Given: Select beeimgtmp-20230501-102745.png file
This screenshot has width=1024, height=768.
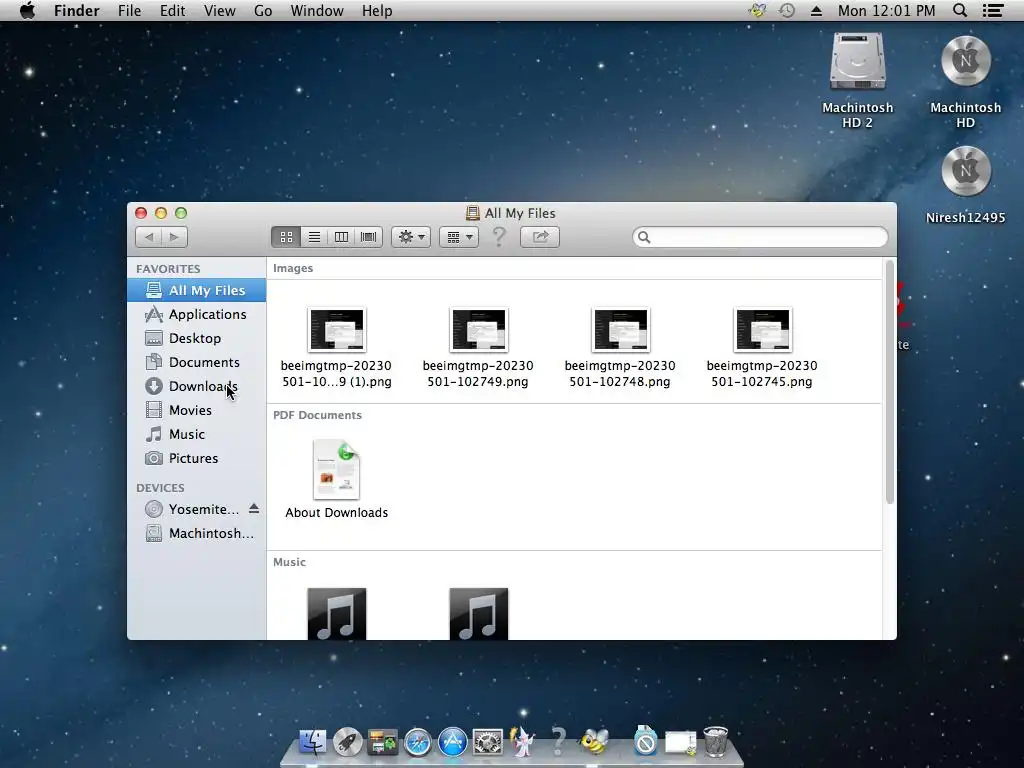Looking at the screenshot, I should [x=762, y=347].
